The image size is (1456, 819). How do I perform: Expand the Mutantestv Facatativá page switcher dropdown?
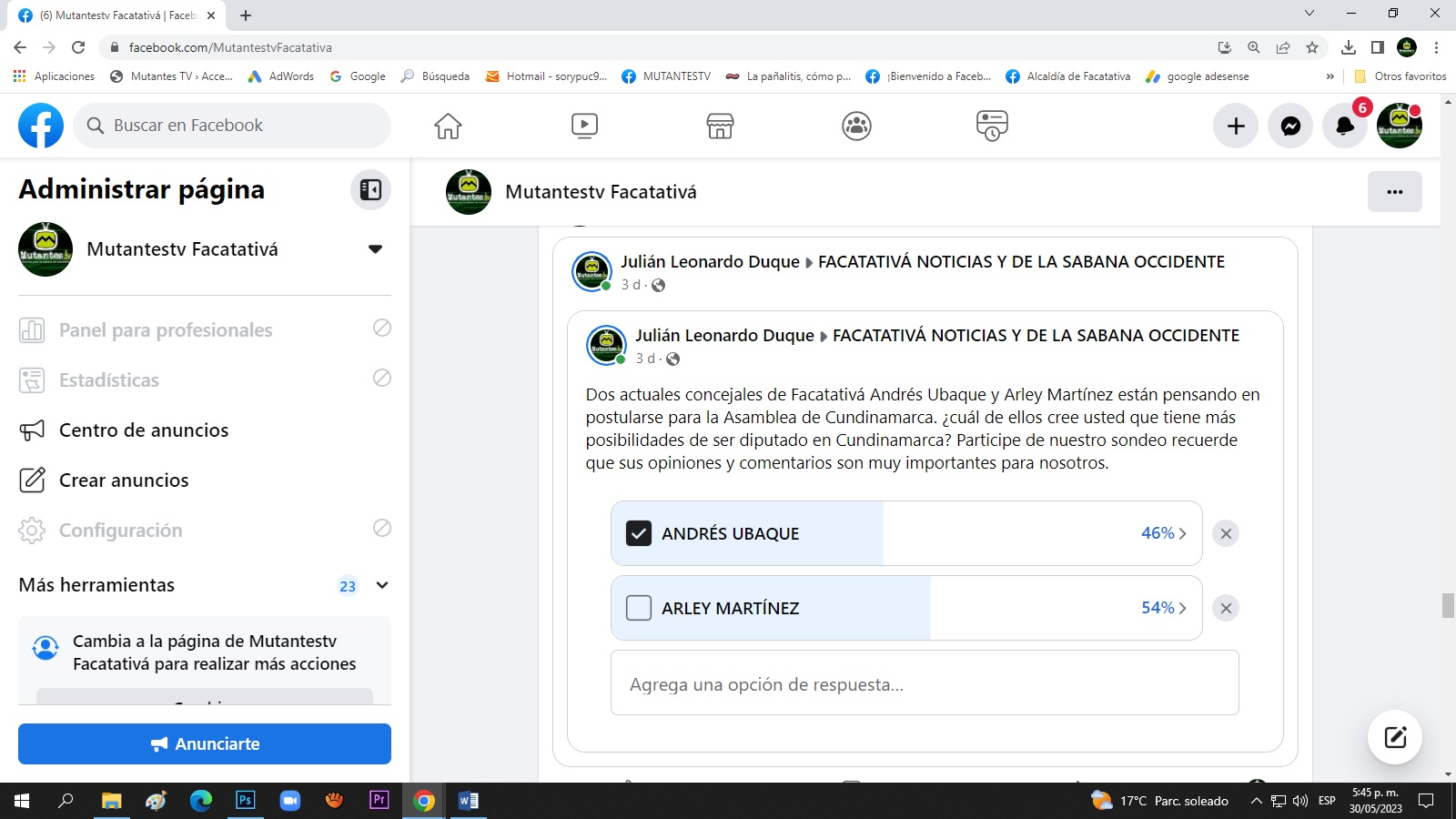tap(375, 249)
